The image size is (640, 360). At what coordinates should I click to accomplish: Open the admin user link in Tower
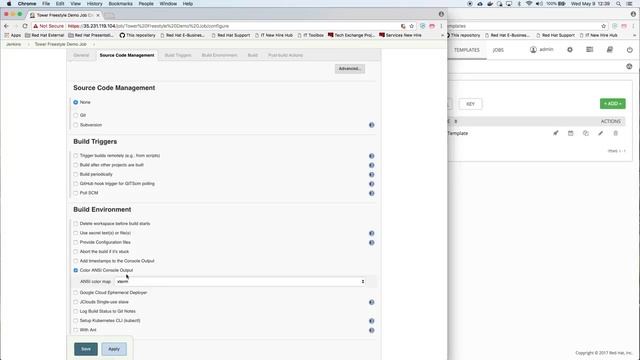[542, 49]
